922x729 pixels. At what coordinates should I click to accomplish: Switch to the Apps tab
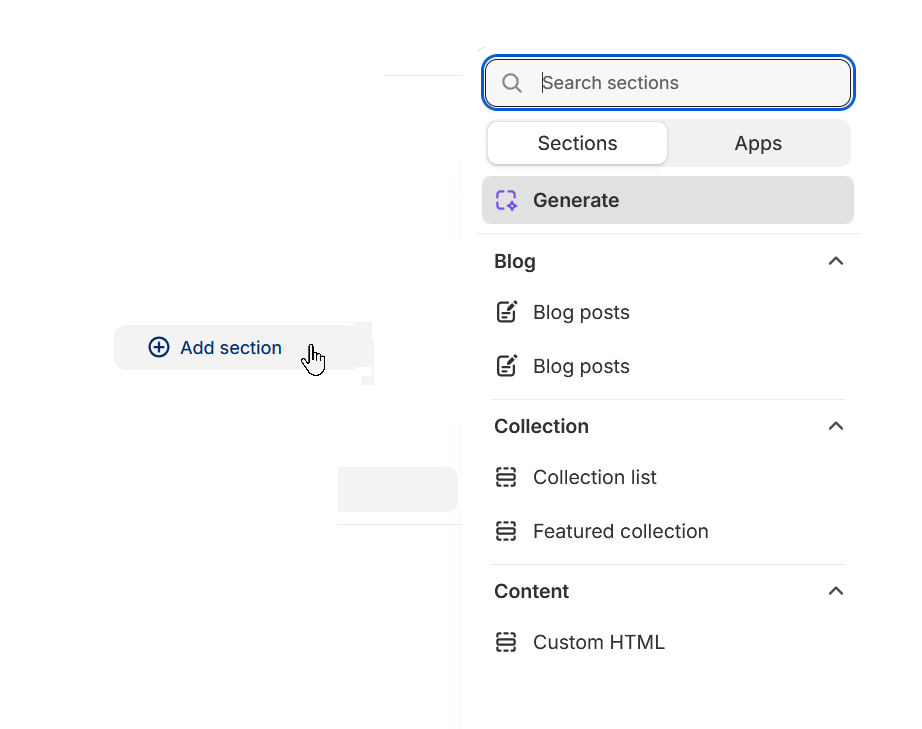tap(758, 143)
